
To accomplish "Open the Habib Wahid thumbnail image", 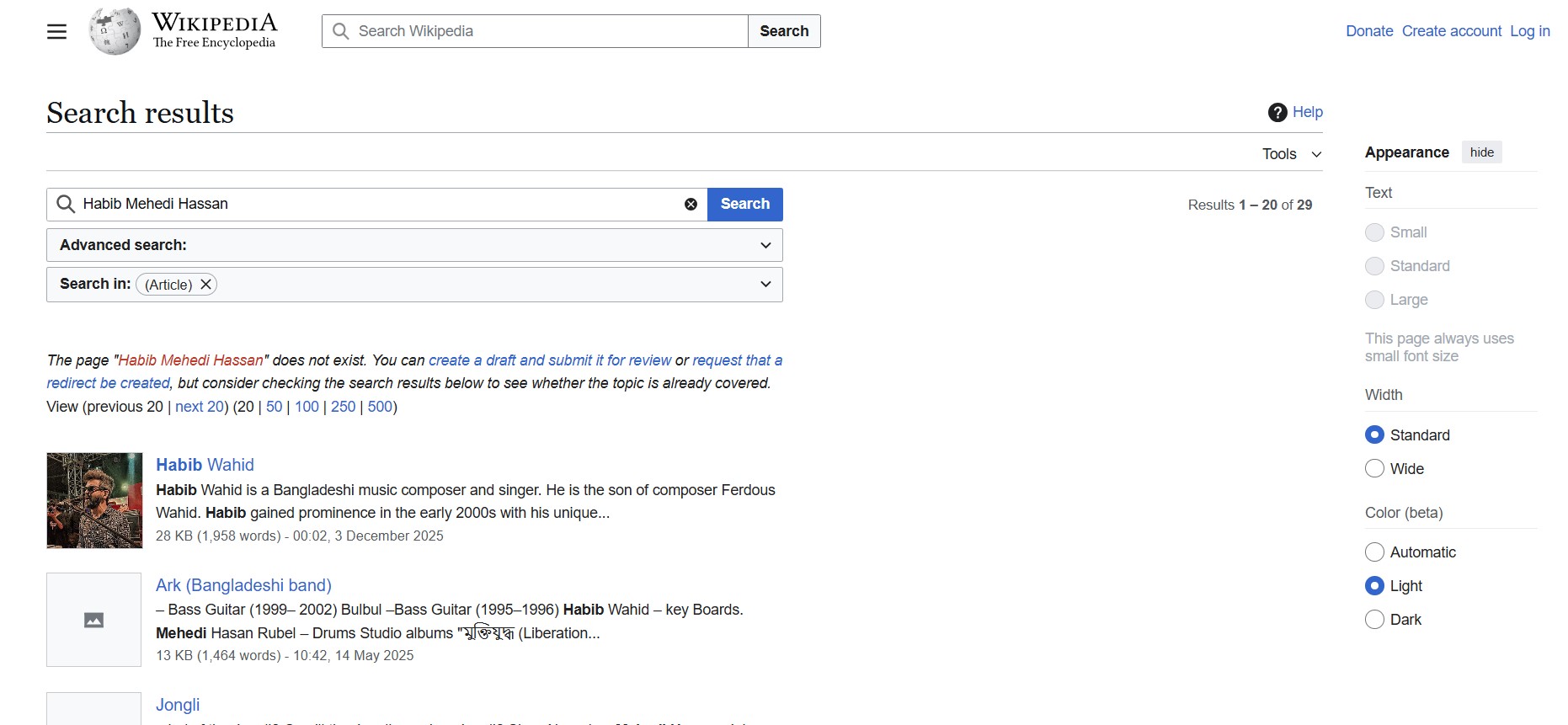I will (94, 500).
